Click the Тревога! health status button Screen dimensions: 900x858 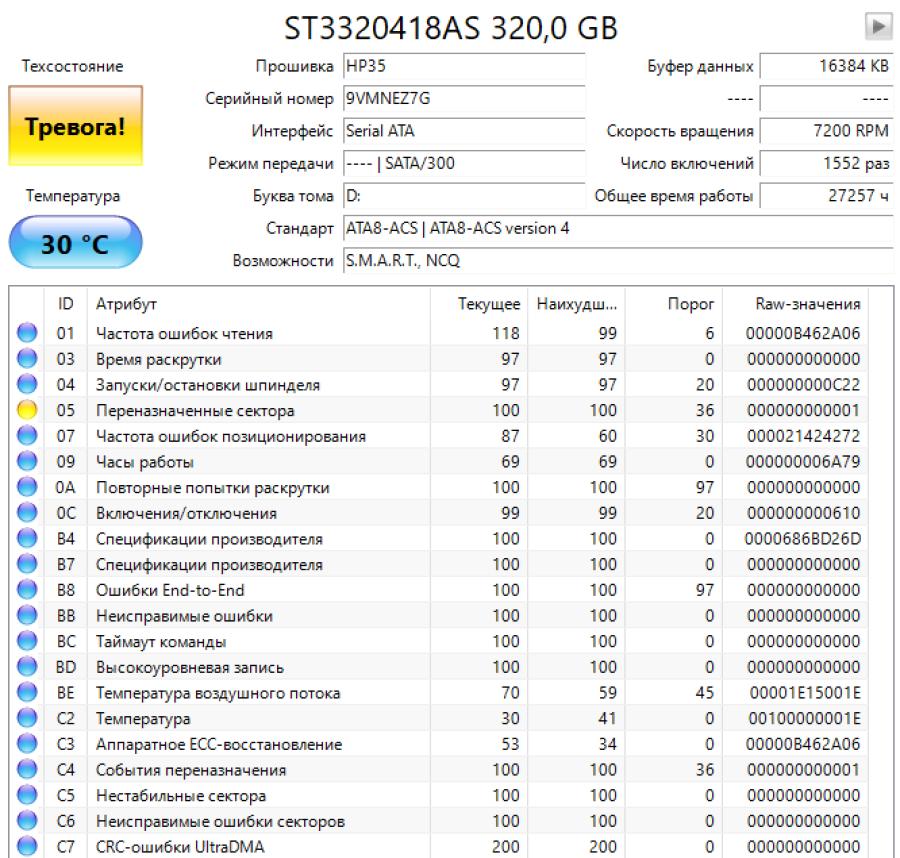click(75, 127)
